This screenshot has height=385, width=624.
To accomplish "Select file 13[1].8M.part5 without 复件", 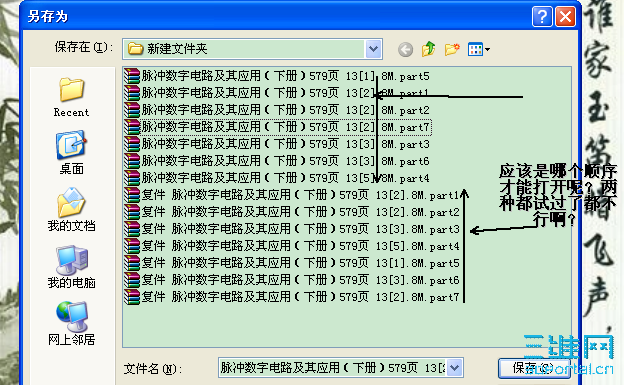I will (277, 76).
